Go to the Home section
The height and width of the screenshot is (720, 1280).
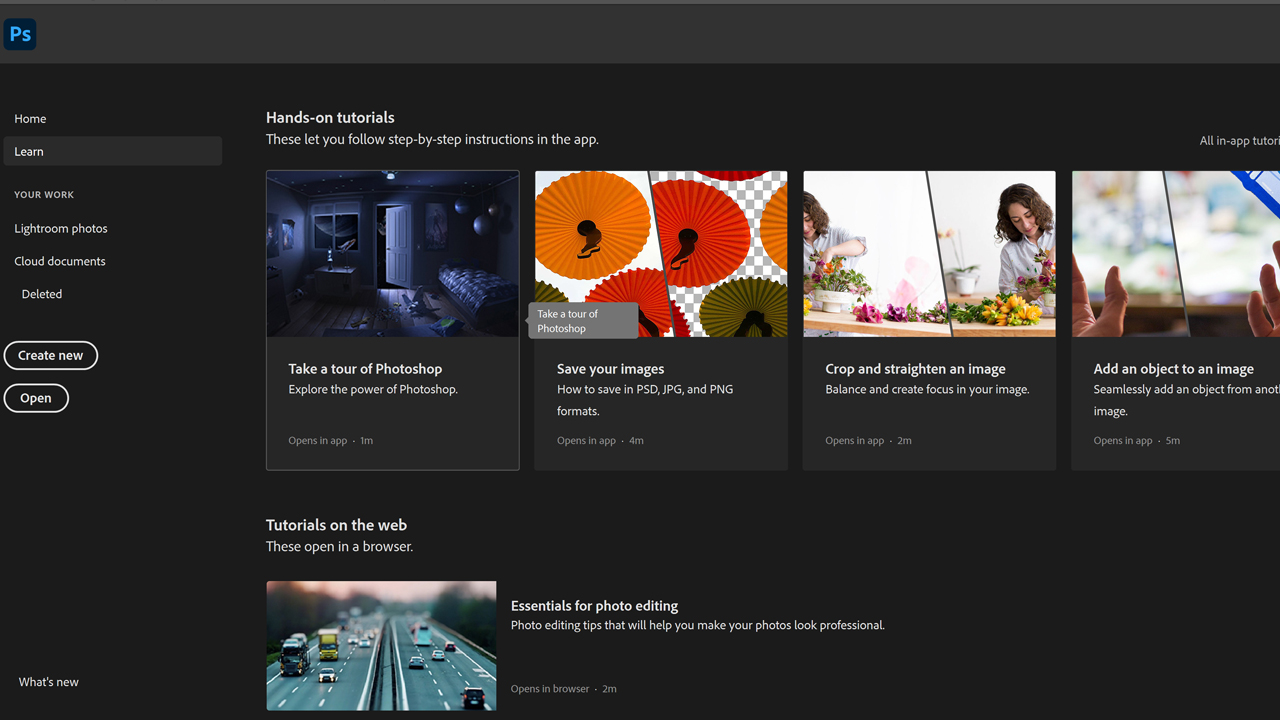30,119
